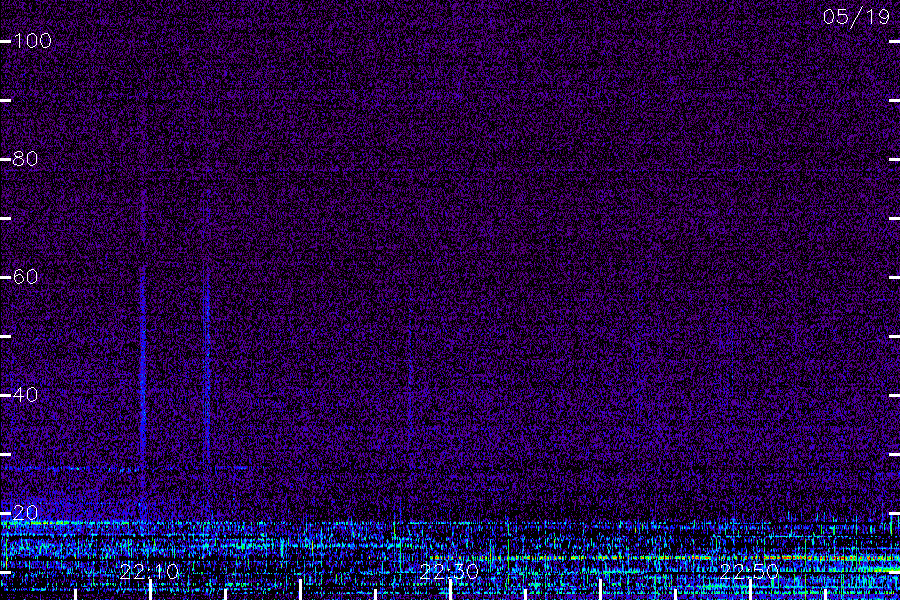This screenshot has height=600, width=900.
Task: Click the 22:10 time label
Action: tap(149, 572)
